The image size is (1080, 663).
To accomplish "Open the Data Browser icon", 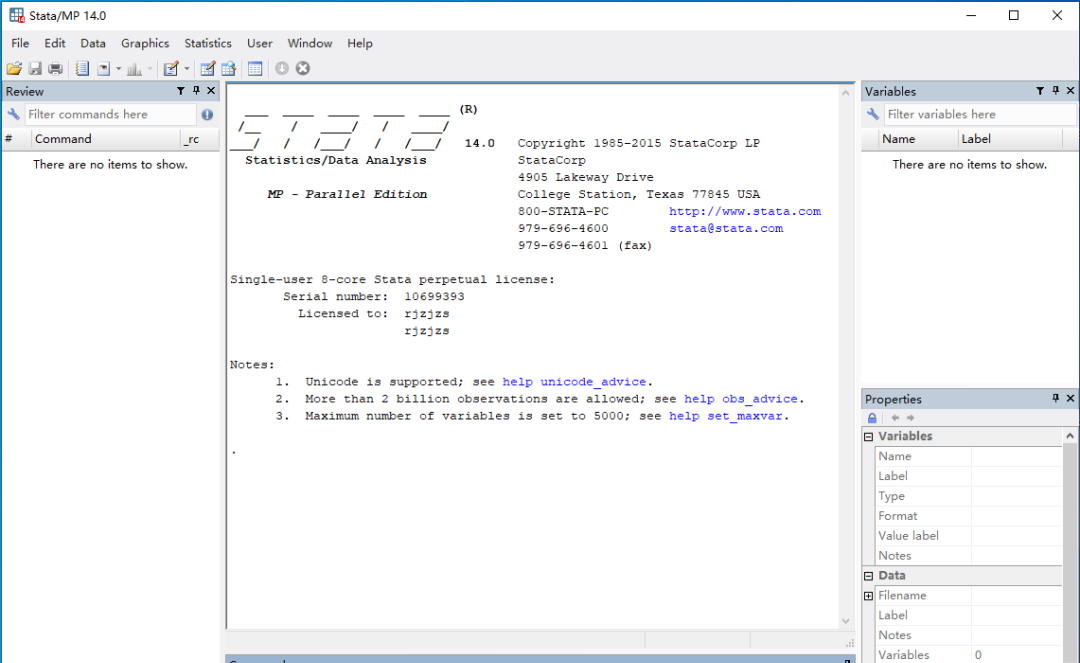I will click(228, 68).
